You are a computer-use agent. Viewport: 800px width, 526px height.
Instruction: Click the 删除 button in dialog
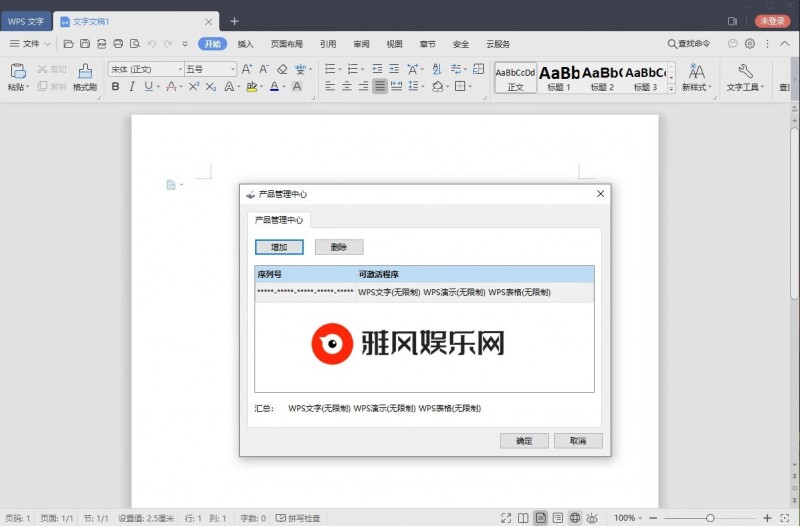point(339,247)
